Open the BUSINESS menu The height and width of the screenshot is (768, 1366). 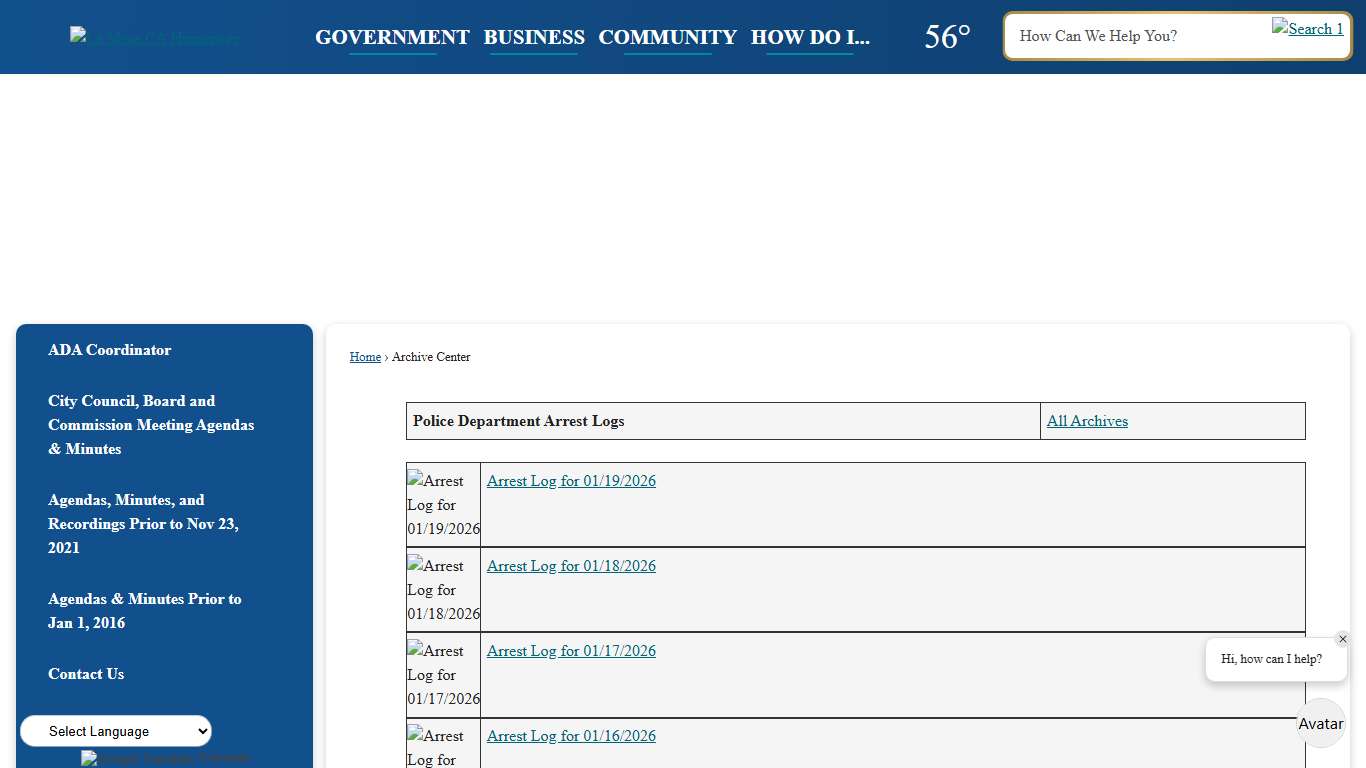pyautogui.click(x=534, y=37)
